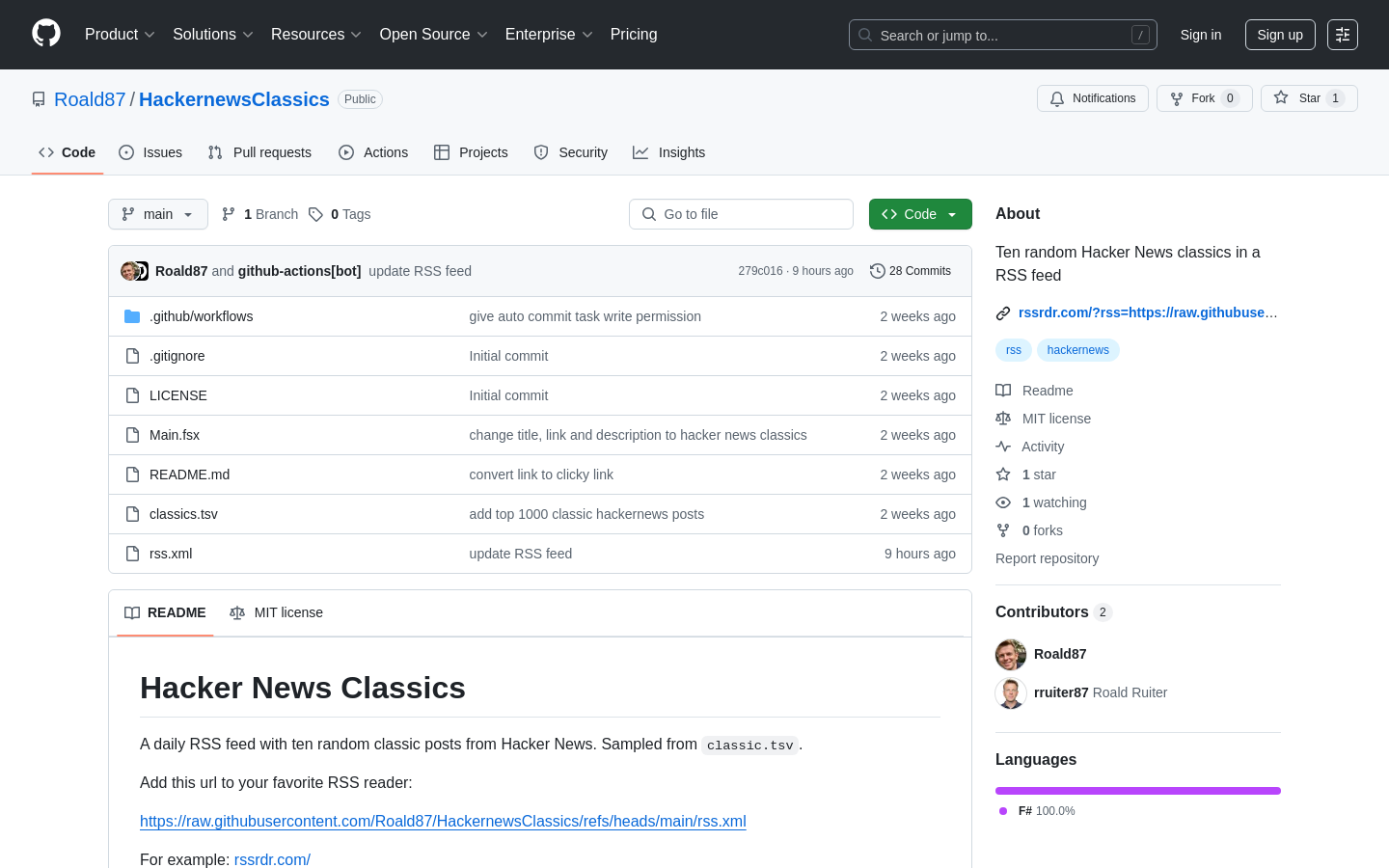1389x868 pixels.
Task: Open the F# 100.0% language link
Action: click(x=1037, y=811)
